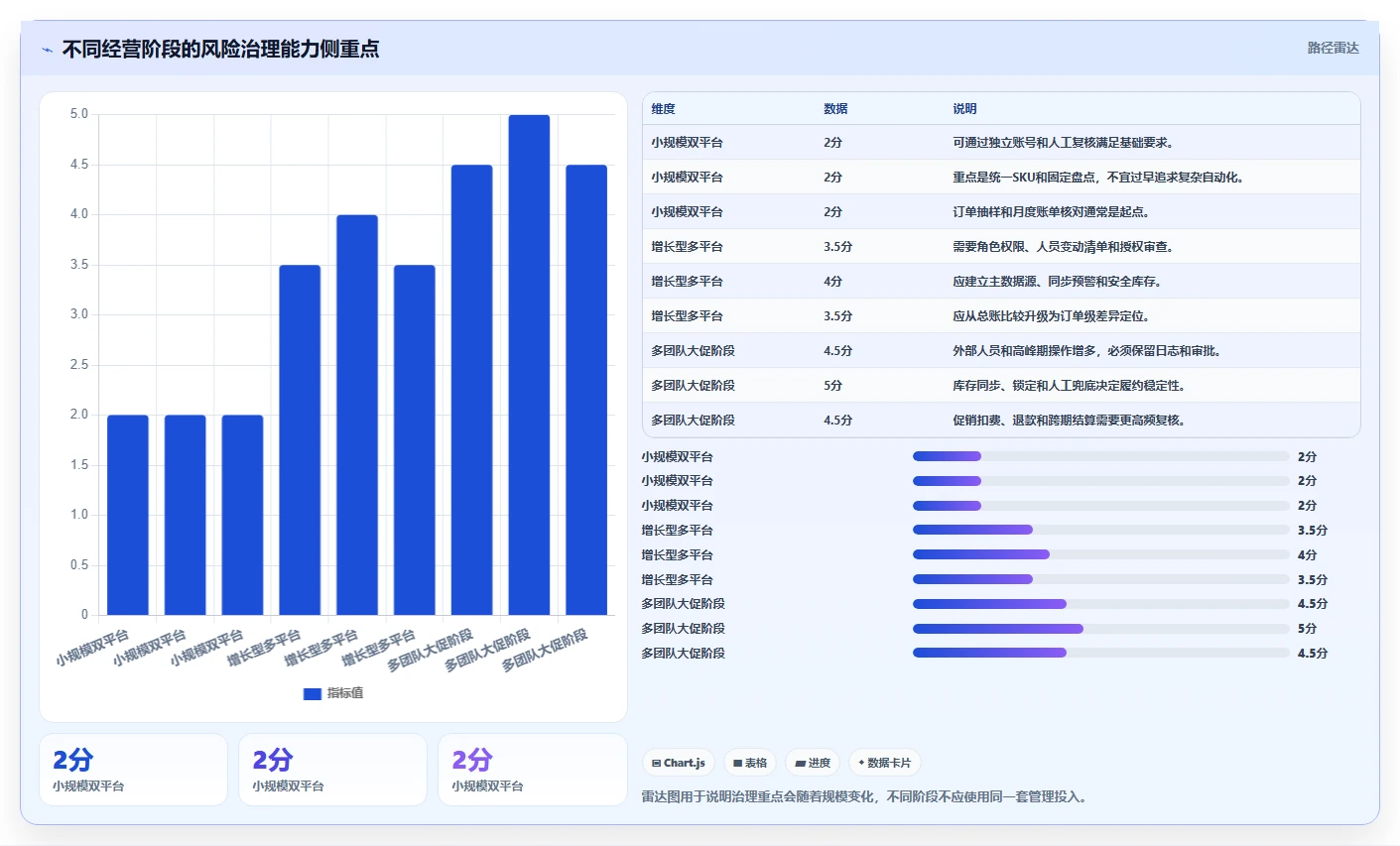The height and width of the screenshot is (846, 1400).
Task: Click the 说明 column header
Action: (964, 109)
